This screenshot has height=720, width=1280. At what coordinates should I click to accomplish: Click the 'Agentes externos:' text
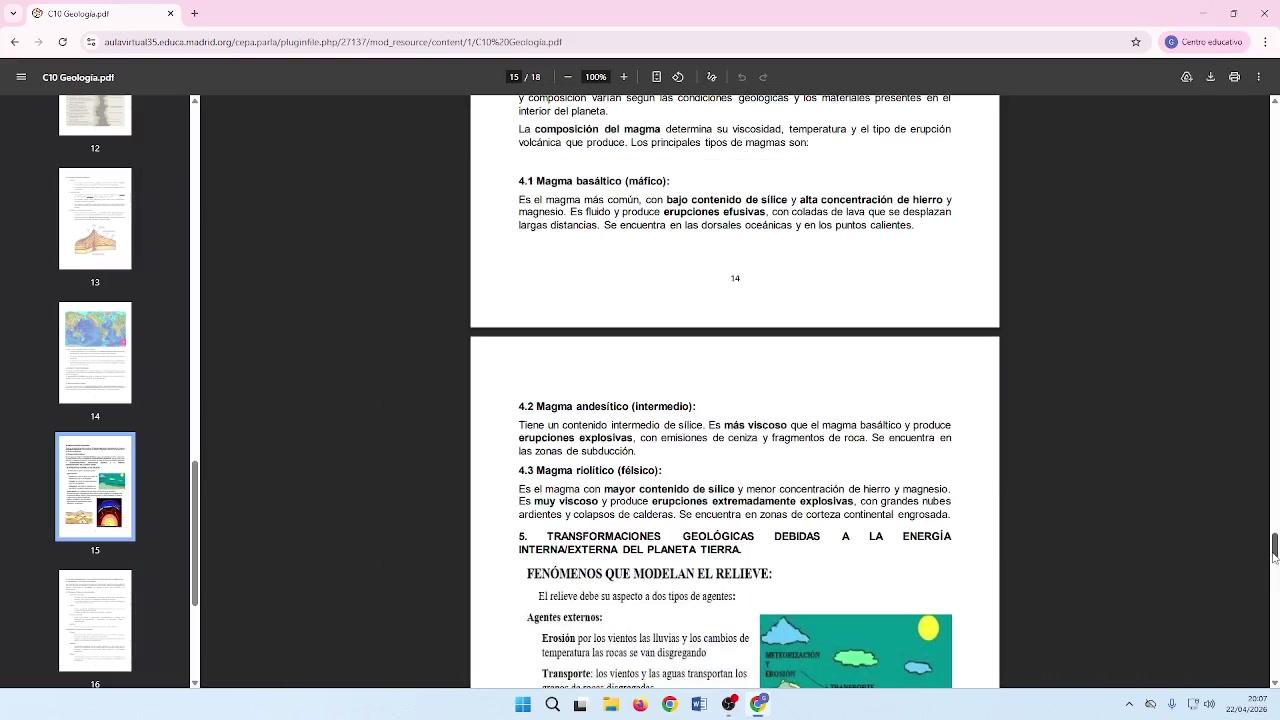565,618
